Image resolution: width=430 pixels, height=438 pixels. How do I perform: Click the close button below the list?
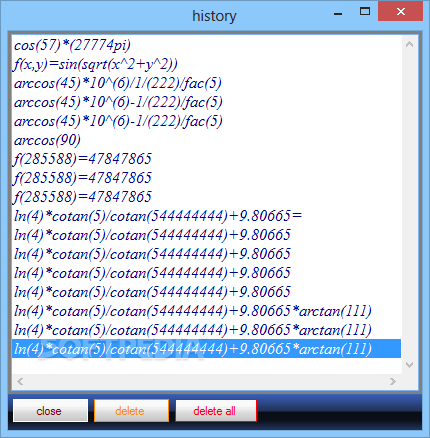point(50,411)
